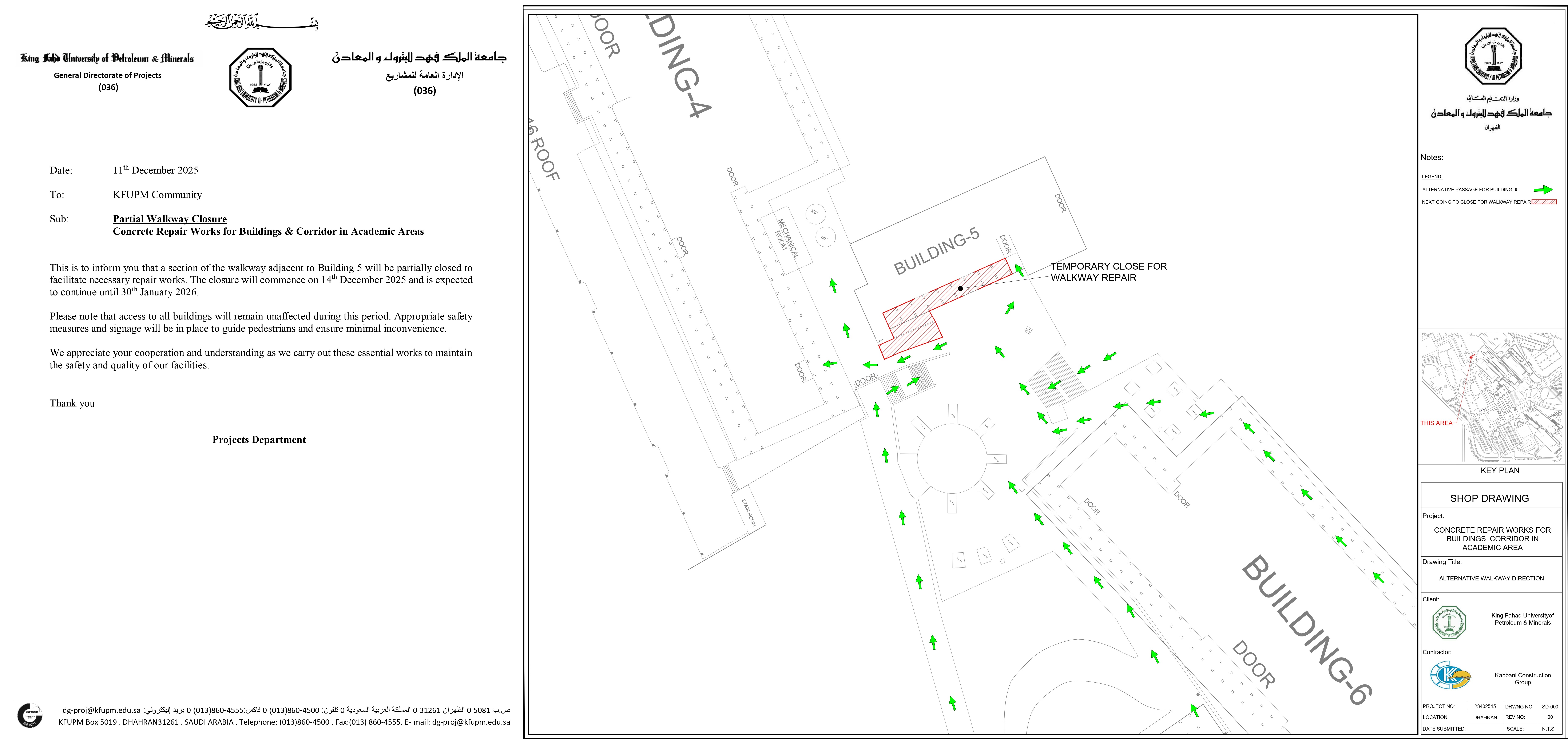
Task: Click the location value 'DHAHRAN'
Action: [1485, 718]
